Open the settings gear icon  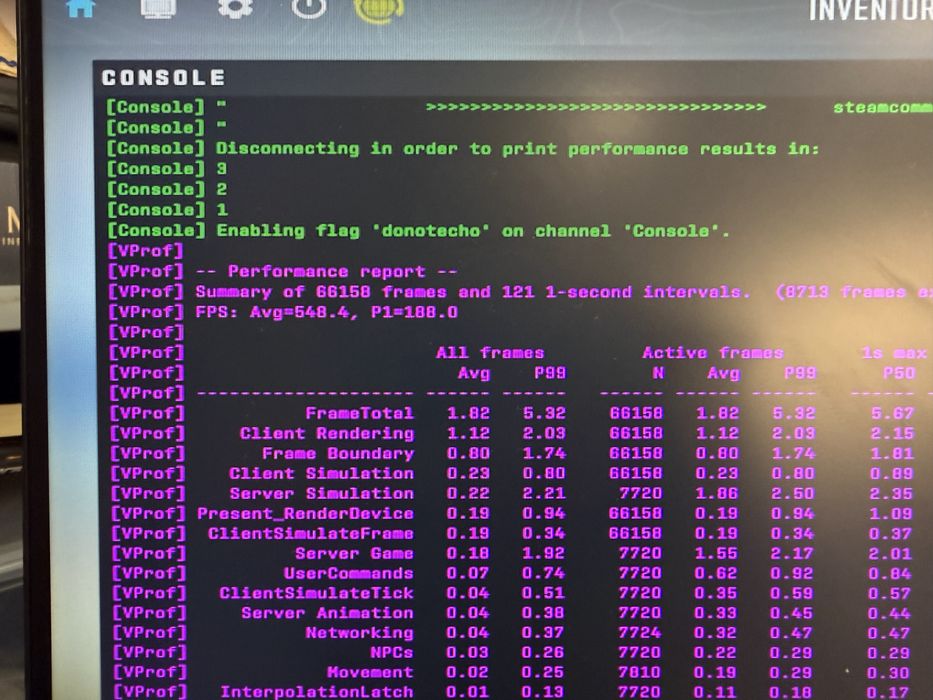pyautogui.click(x=235, y=7)
